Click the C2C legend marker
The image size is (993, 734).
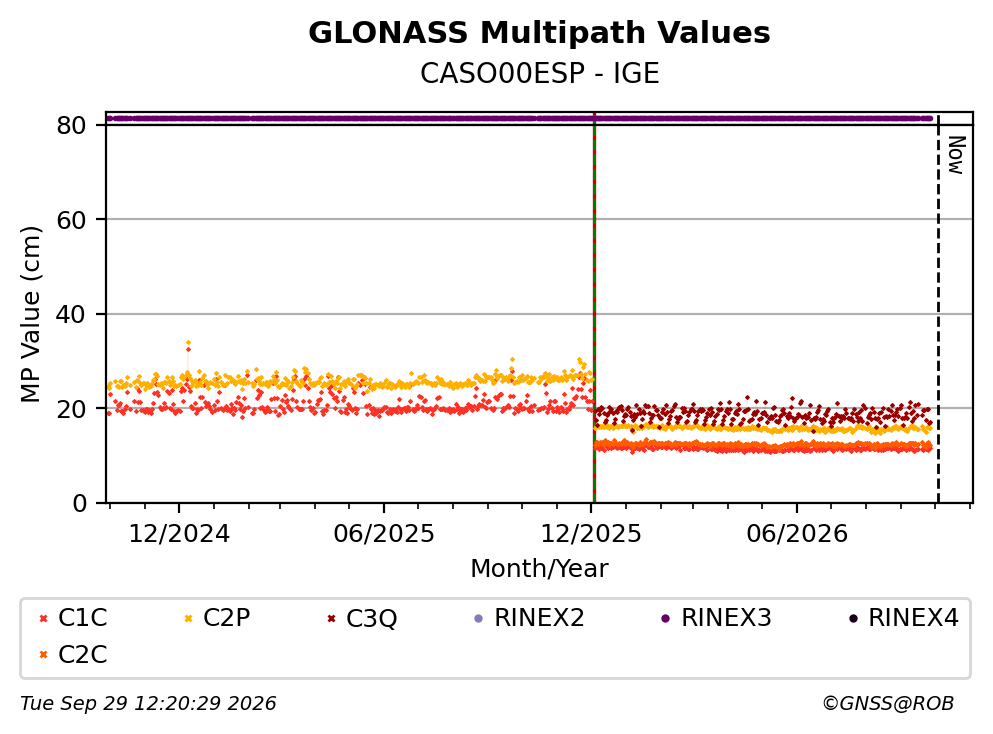tap(43, 655)
